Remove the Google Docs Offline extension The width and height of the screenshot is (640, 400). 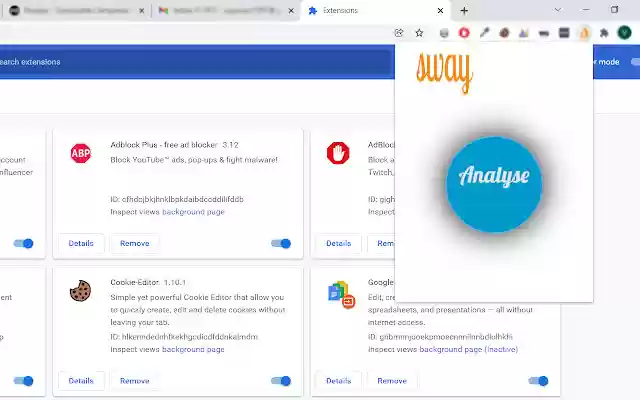(392, 381)
